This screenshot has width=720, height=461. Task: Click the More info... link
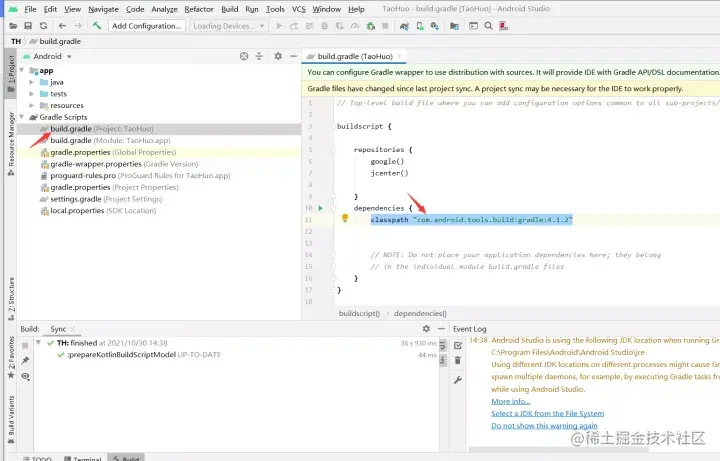point(511,401)
